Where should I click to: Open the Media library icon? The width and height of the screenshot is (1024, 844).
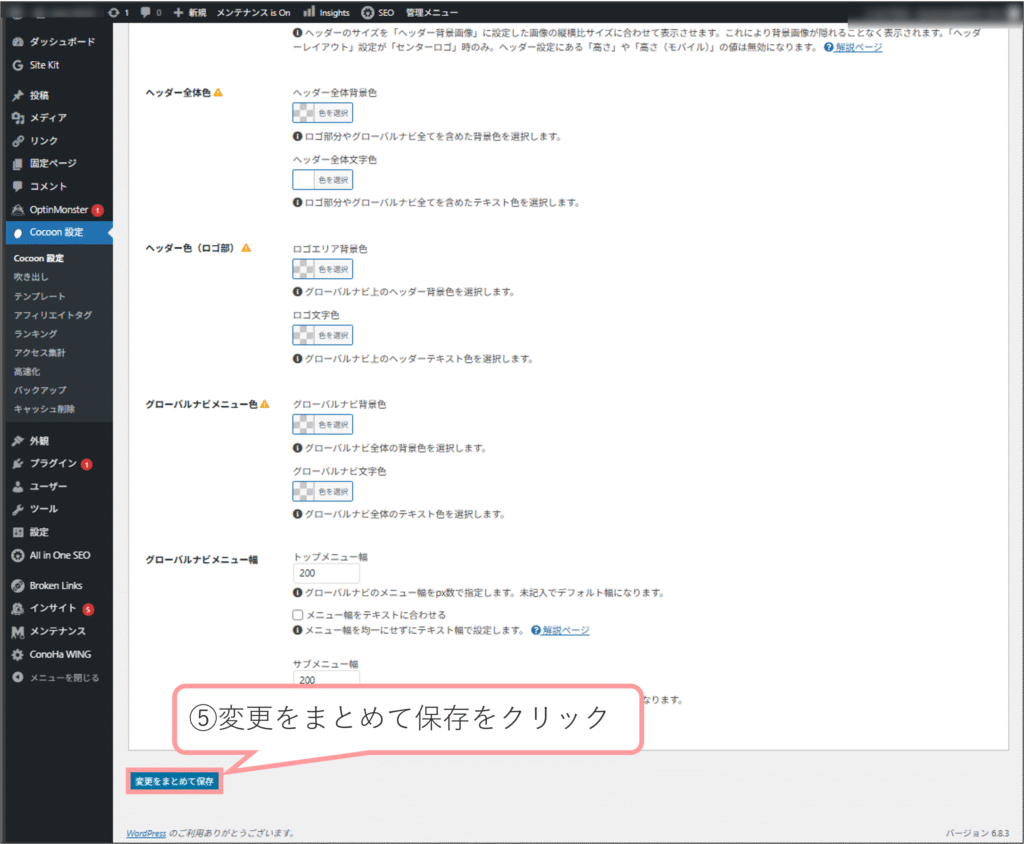17,118
